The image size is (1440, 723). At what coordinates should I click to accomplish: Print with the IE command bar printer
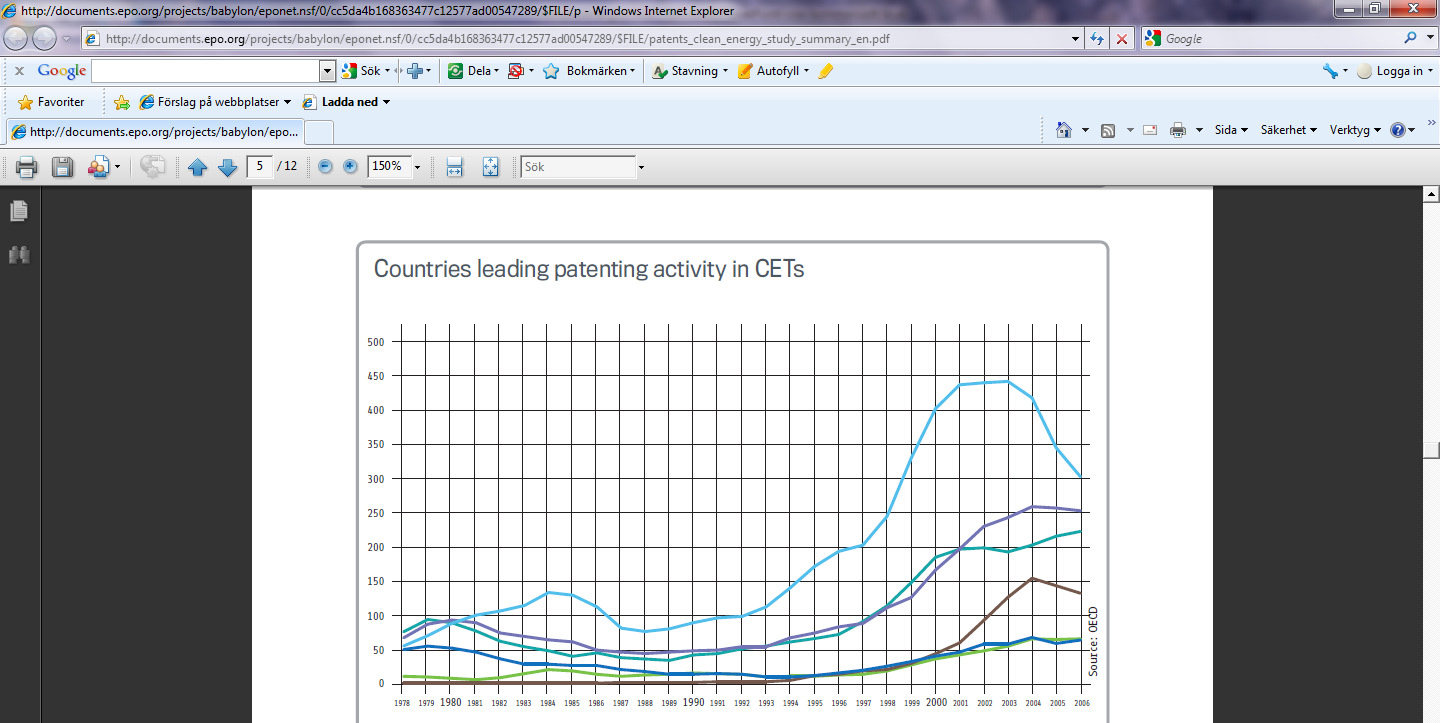coord(1178,130)
